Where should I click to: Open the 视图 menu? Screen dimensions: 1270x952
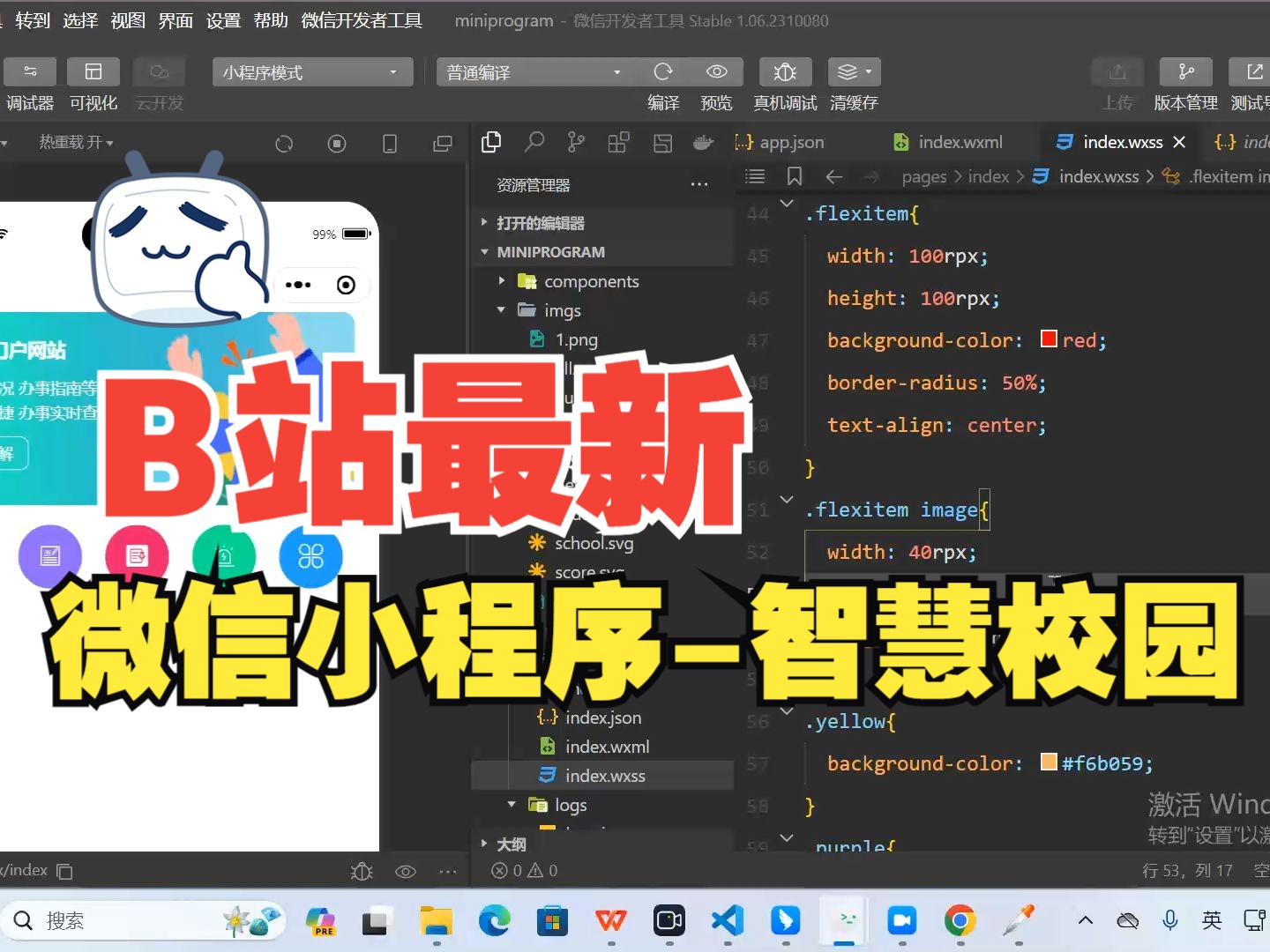[128, 20]
